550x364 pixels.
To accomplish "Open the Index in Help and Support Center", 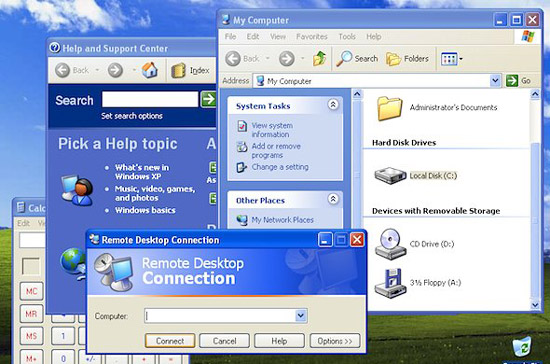I will coord(191,70).
